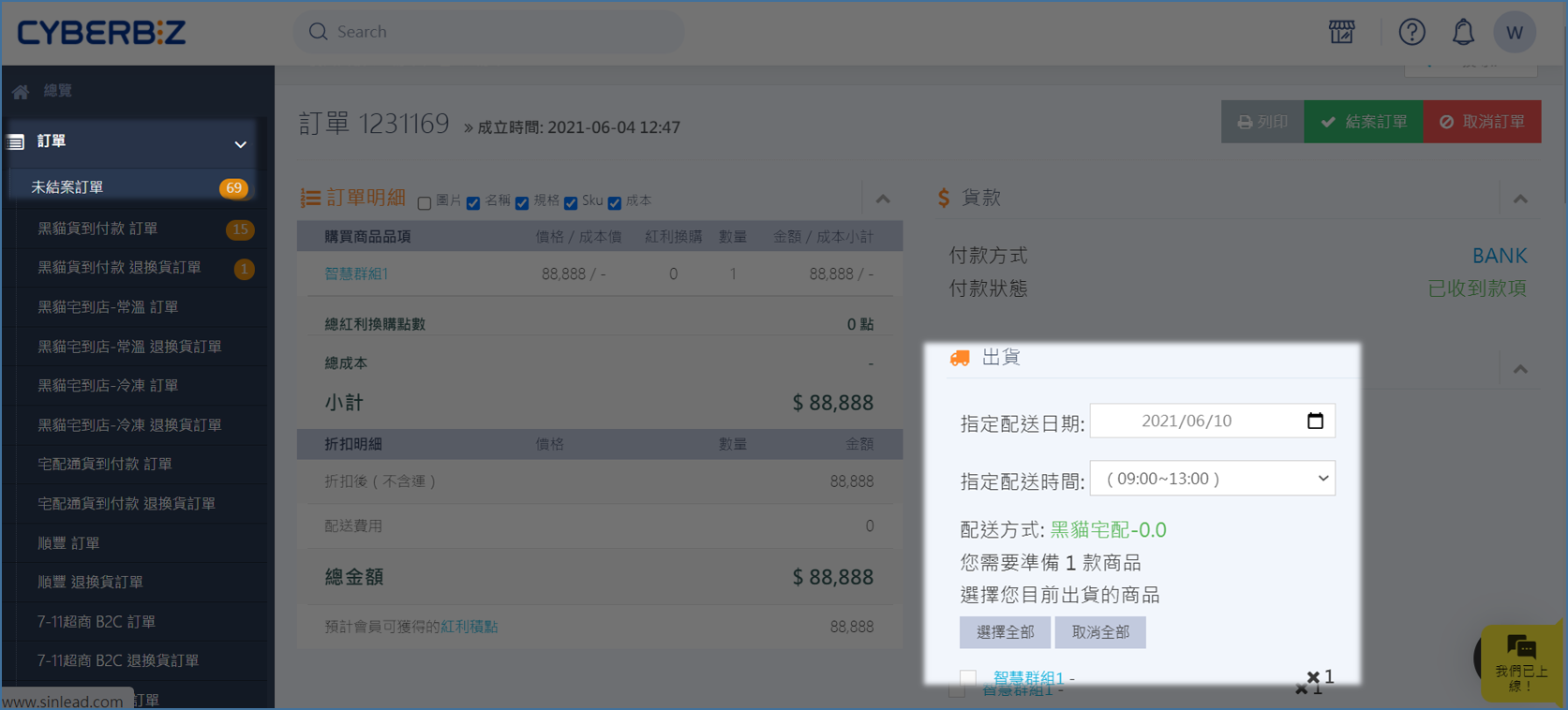
Task: Click the home icon beside 總覽
Action: coord(21,92)
